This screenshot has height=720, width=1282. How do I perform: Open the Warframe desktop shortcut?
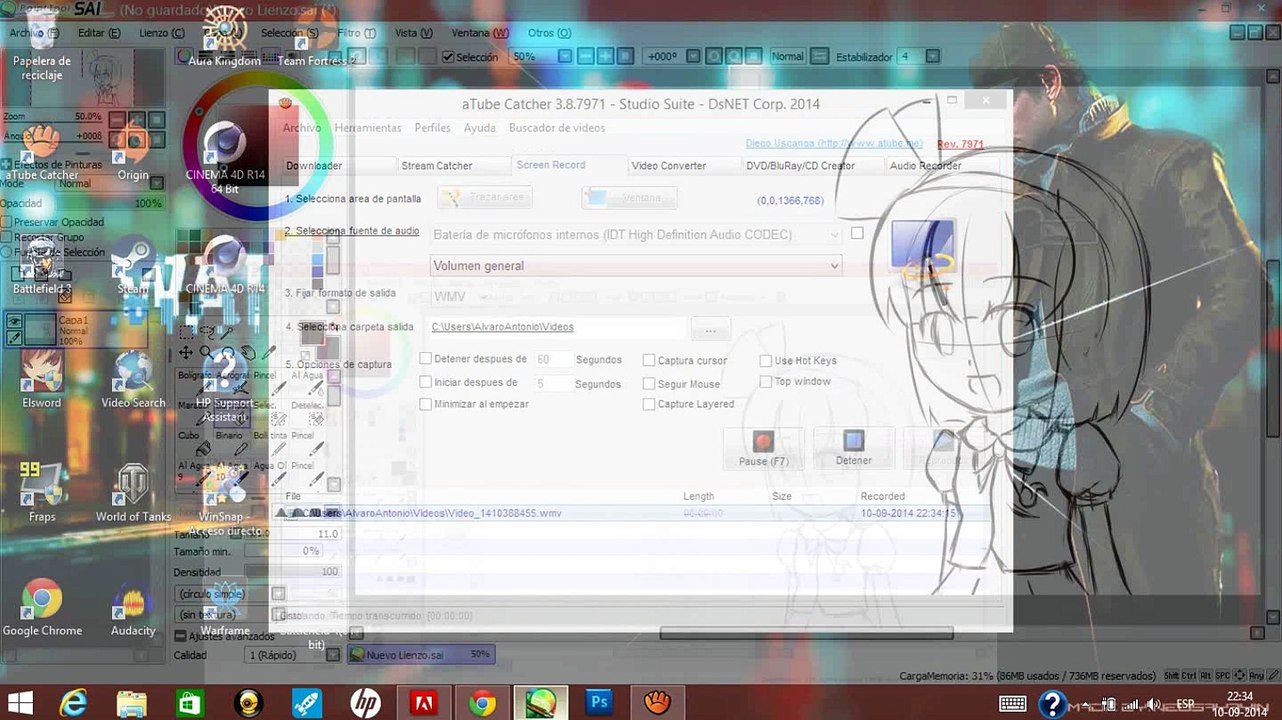pos(225,608)
